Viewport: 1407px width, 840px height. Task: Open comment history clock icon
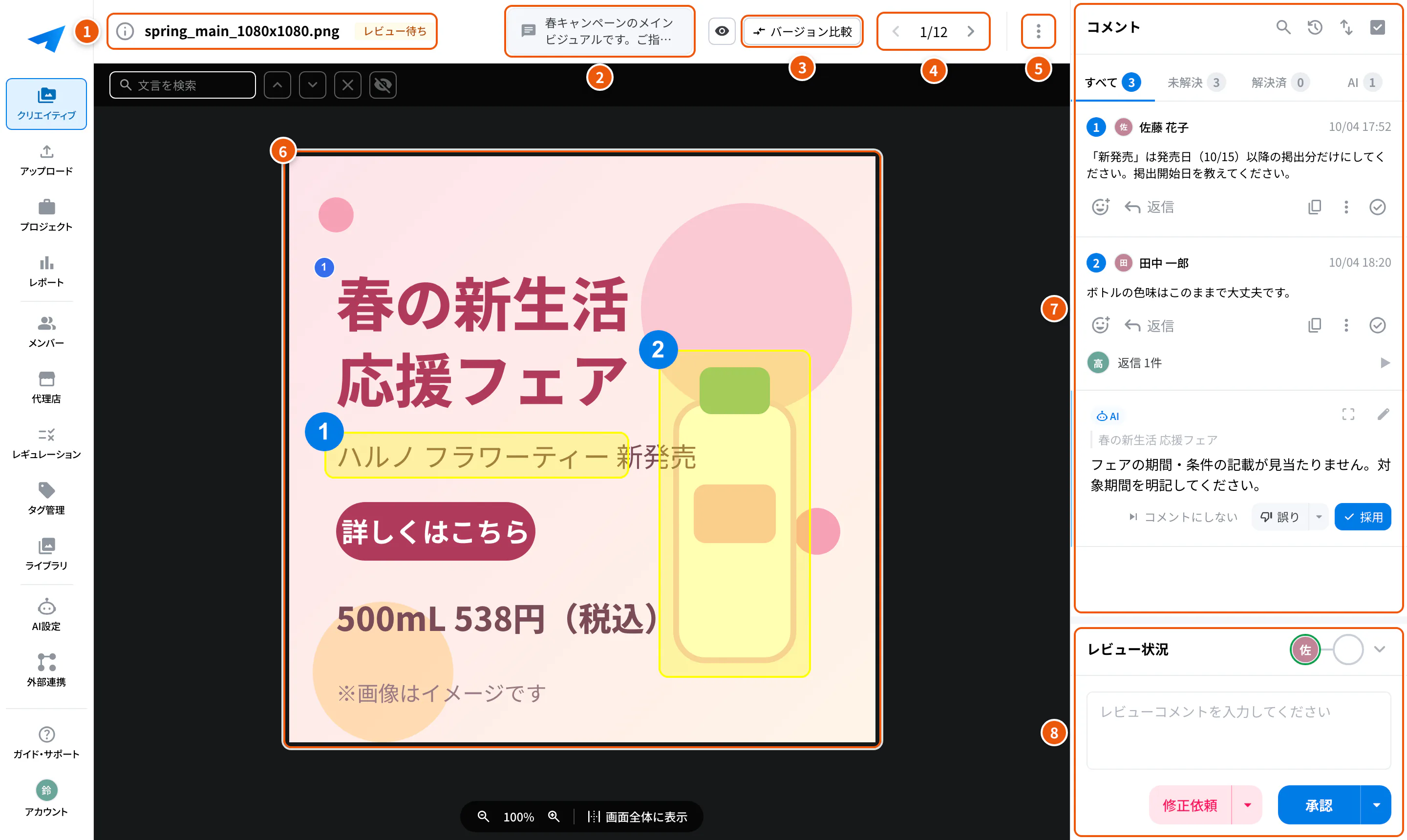[1315, 27]
